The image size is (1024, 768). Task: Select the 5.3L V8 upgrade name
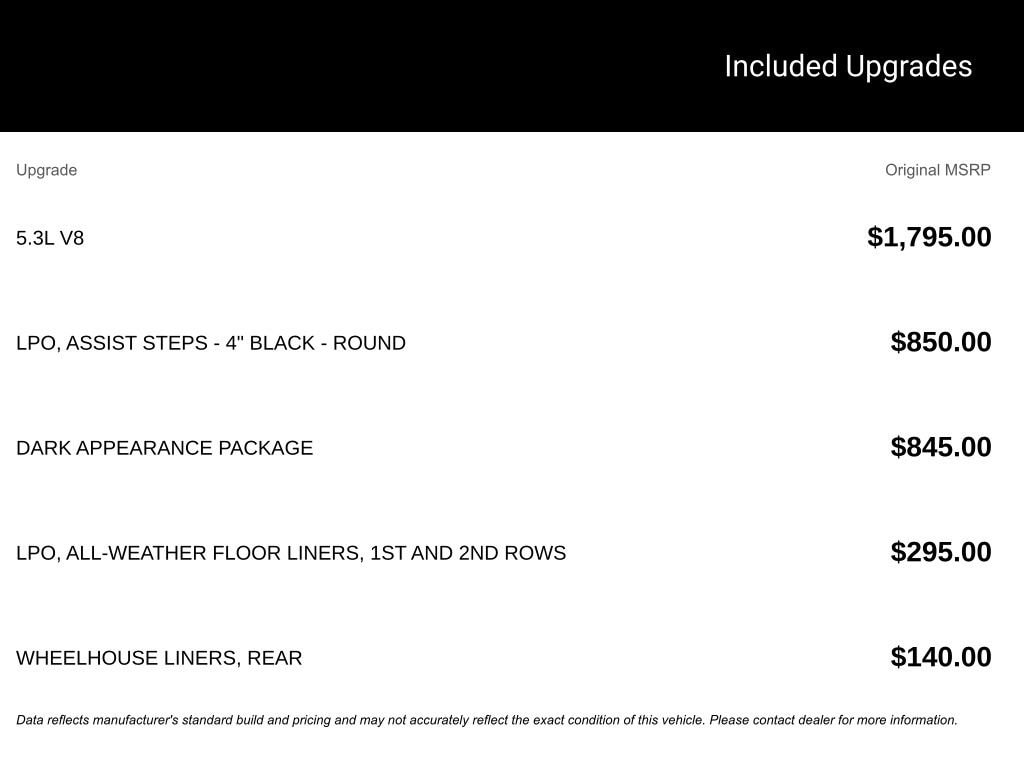click(50, 238)
